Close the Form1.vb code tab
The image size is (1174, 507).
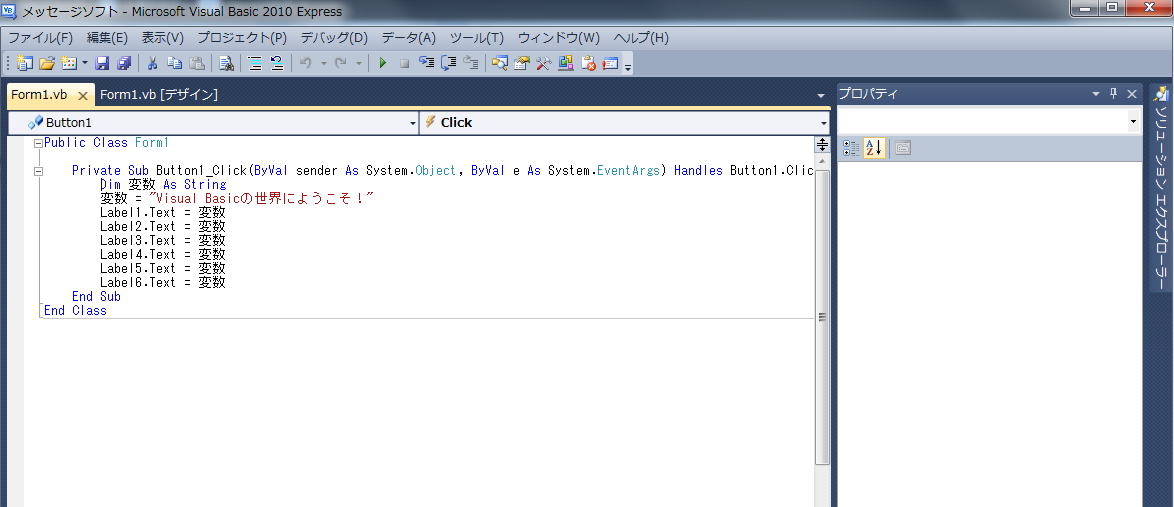[x=82, y=96]
